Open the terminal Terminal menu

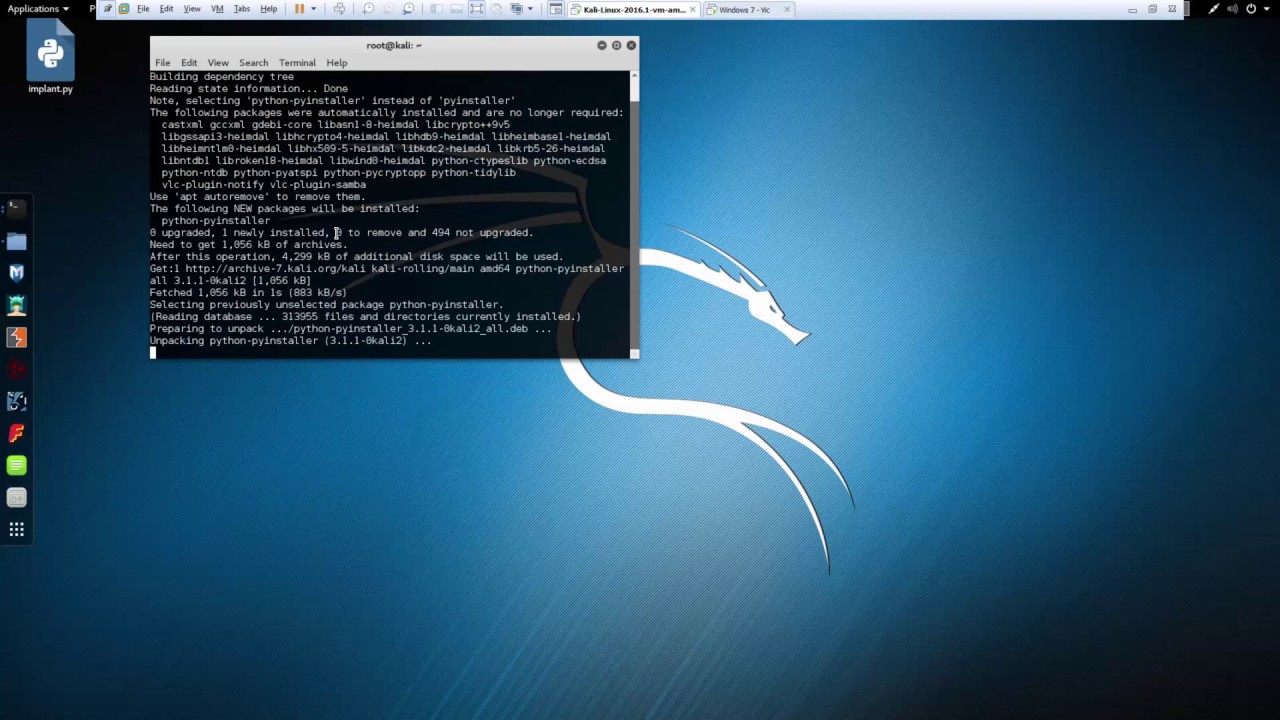click(x=297, y=63)
